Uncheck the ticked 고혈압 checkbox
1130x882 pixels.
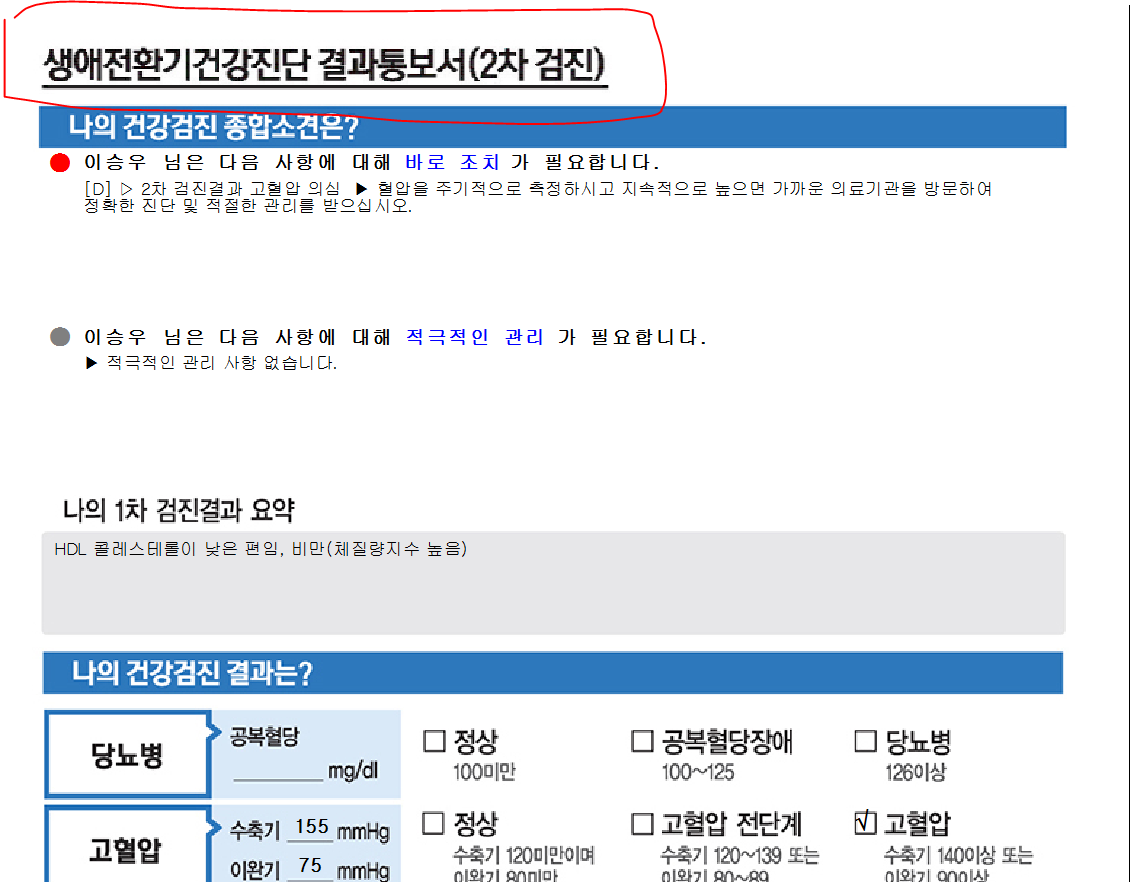866,822
